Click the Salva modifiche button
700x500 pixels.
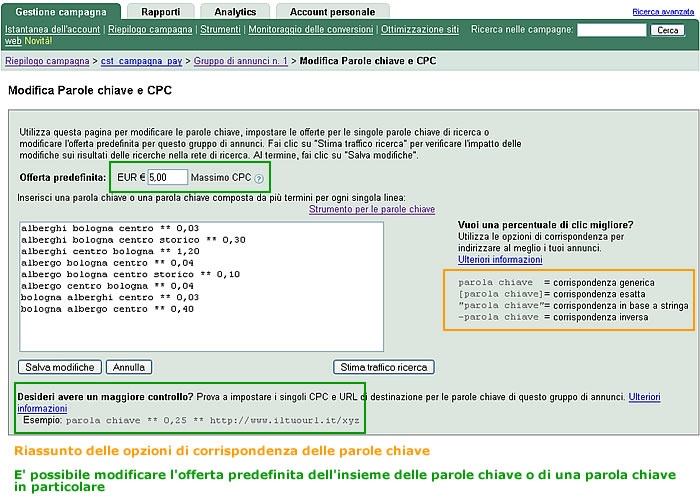point(60,367)
